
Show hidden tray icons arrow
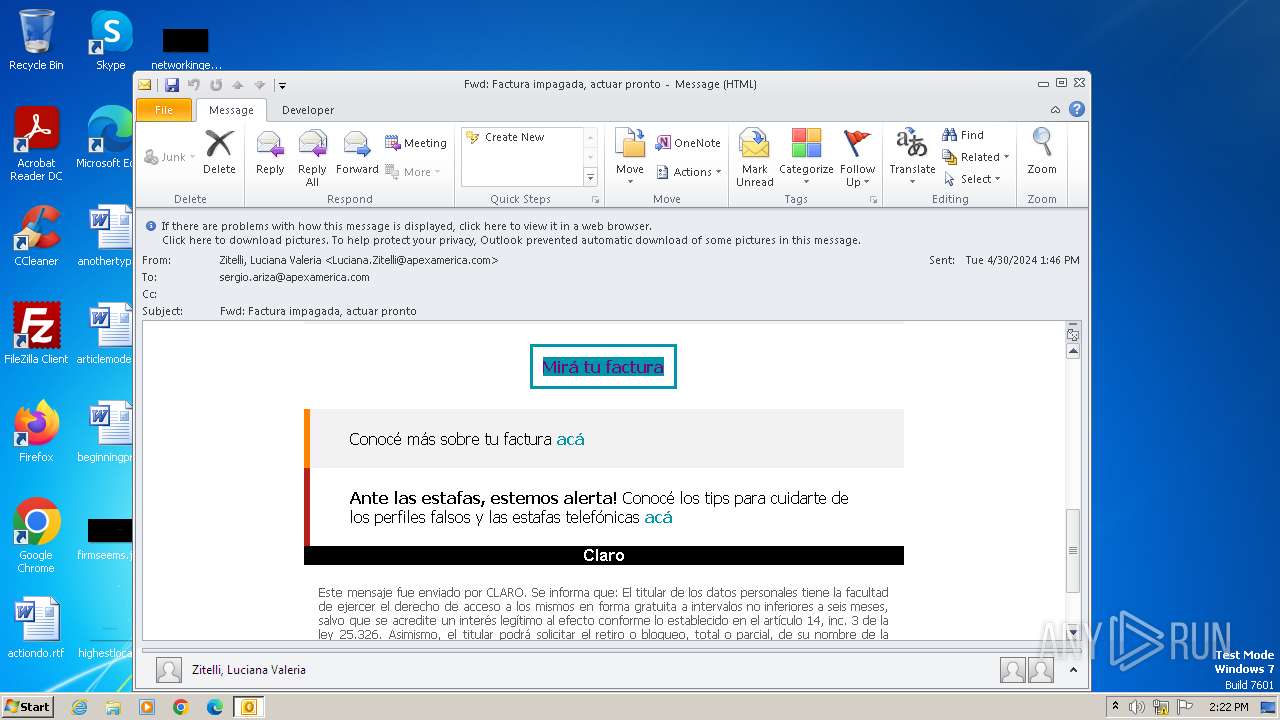tap(1116, 707)
